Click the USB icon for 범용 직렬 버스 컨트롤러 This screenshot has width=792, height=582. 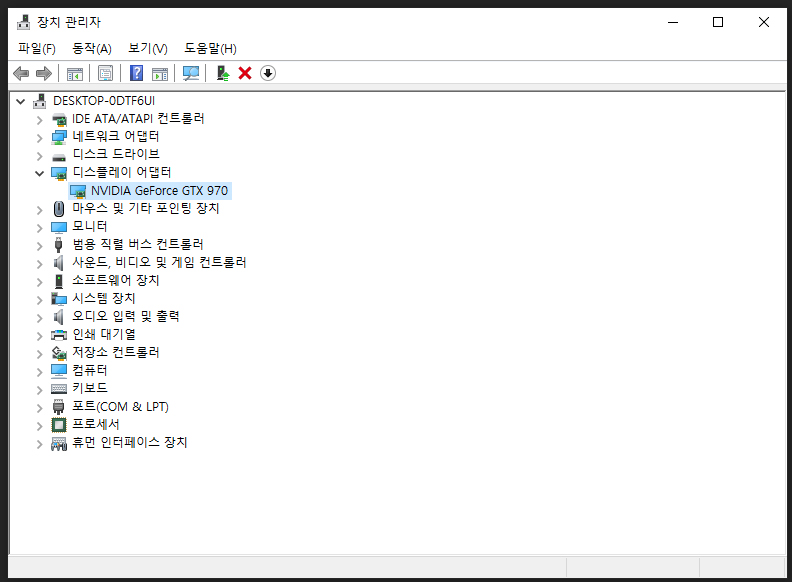click(59, 245)
